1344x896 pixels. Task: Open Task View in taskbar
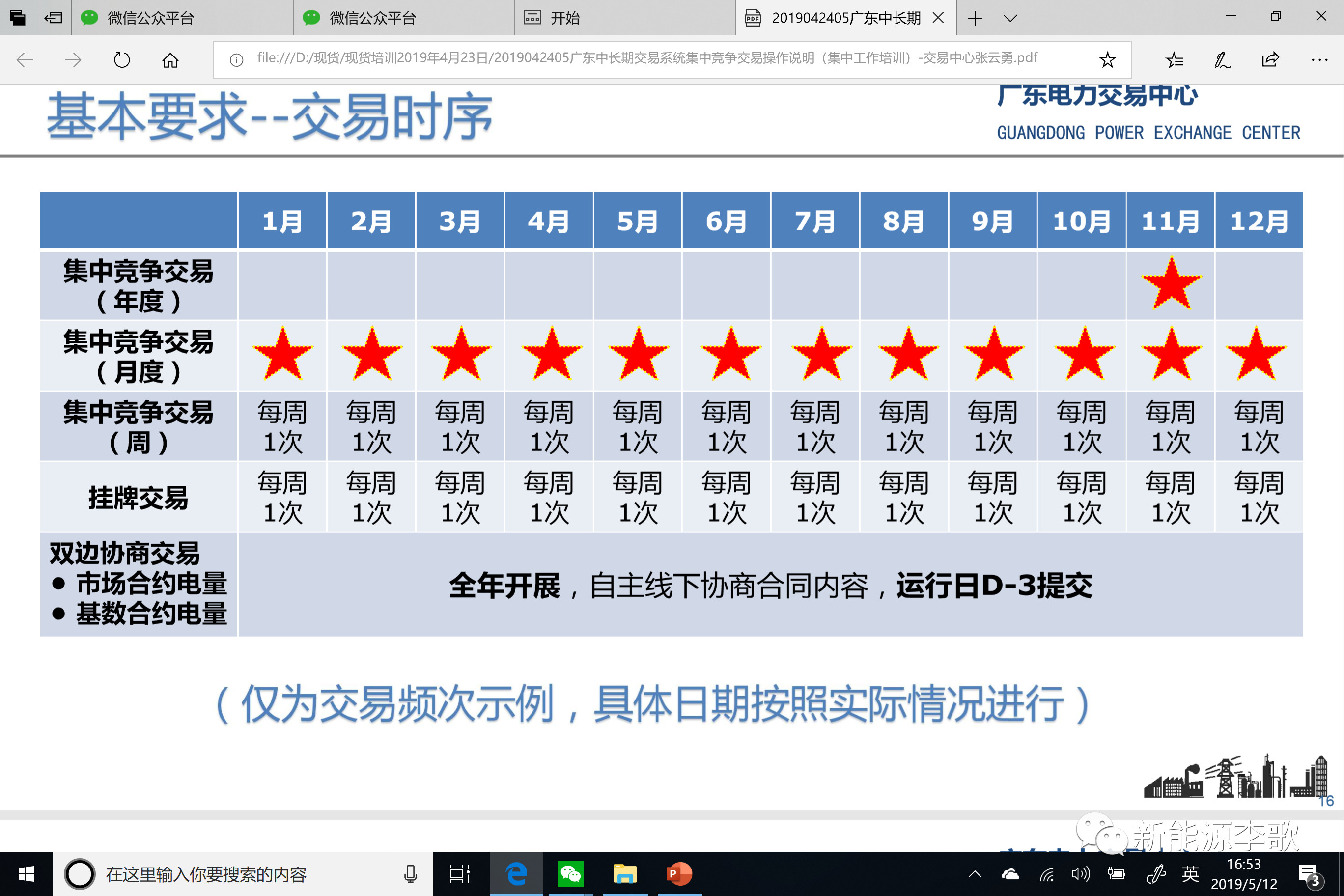(459, 874)
